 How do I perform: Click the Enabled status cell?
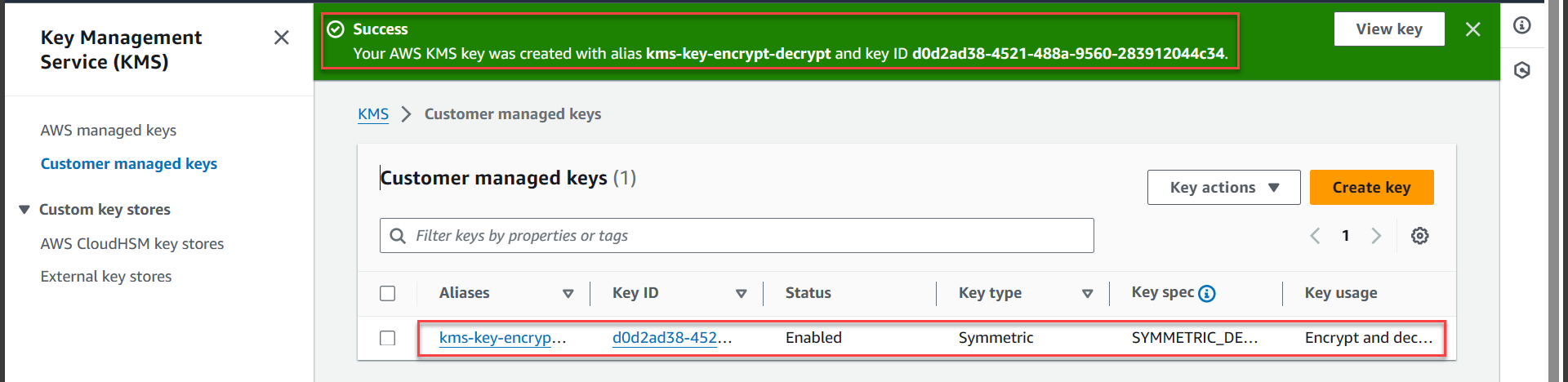[813, 338]
